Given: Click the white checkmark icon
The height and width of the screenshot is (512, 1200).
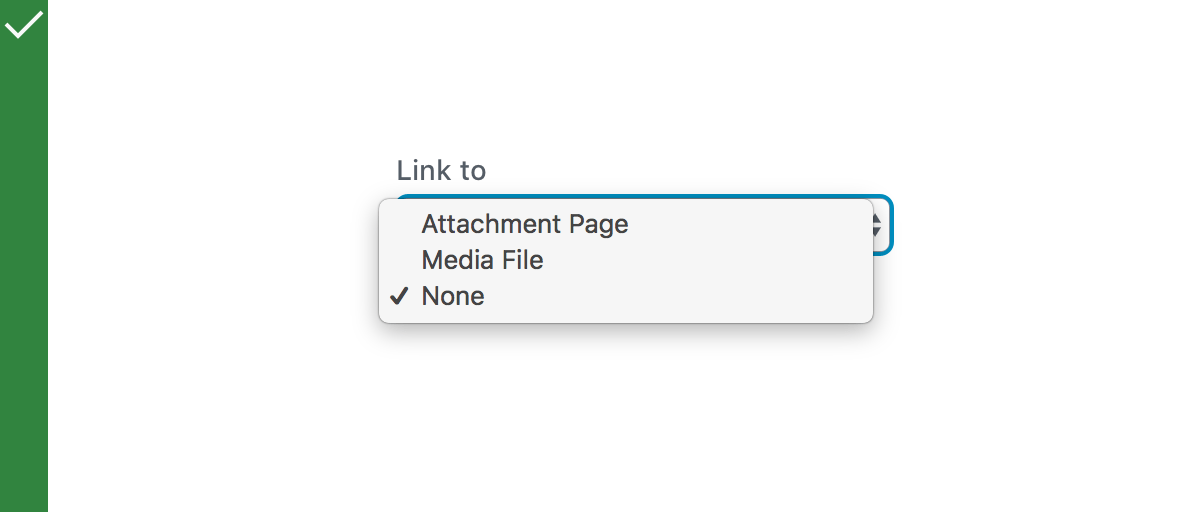Looking at the screenshot, I should [x=24, y=24].
